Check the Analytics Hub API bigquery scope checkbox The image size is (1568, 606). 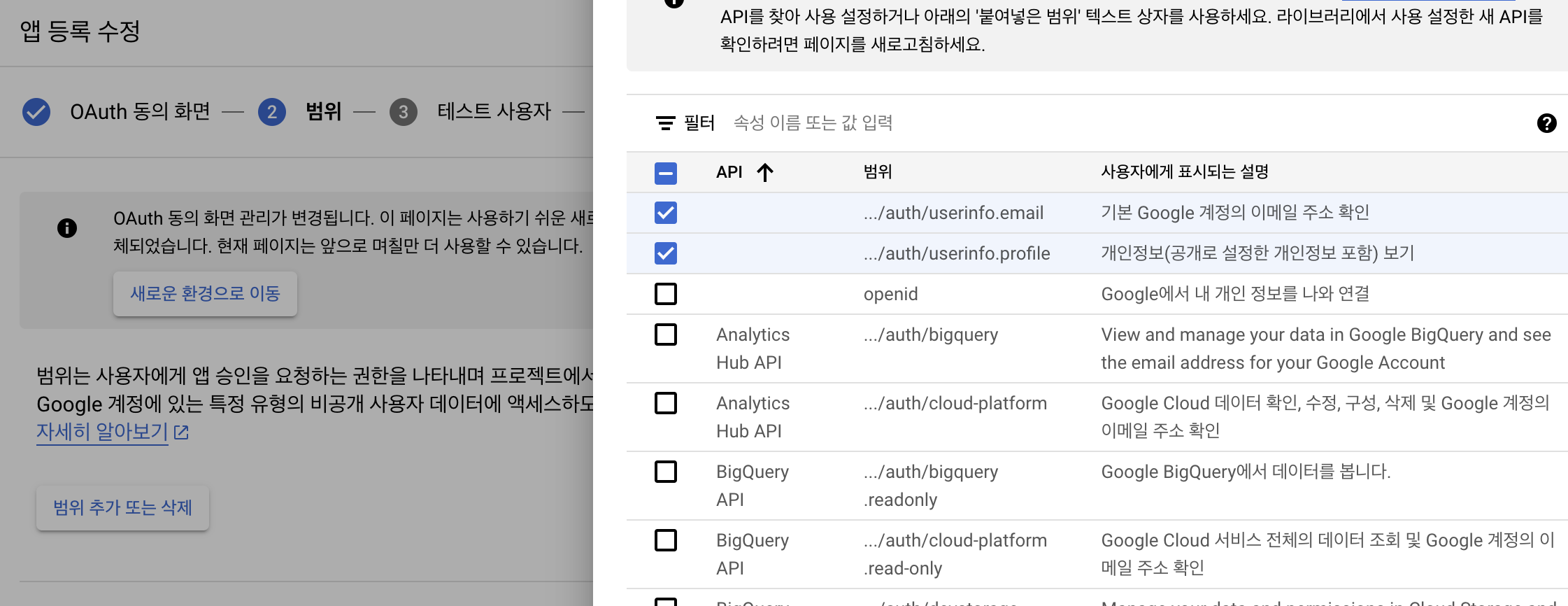[666, 334]
